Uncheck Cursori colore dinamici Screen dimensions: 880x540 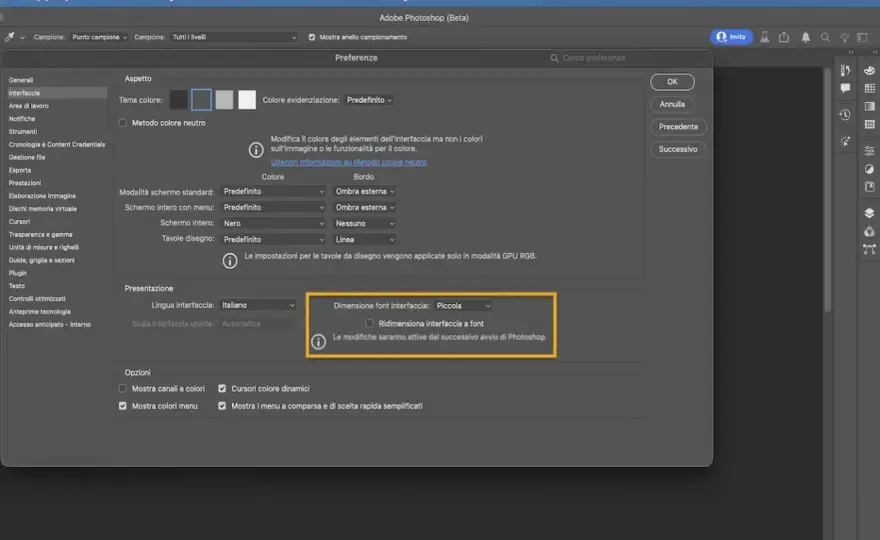[x=222, y=388]
